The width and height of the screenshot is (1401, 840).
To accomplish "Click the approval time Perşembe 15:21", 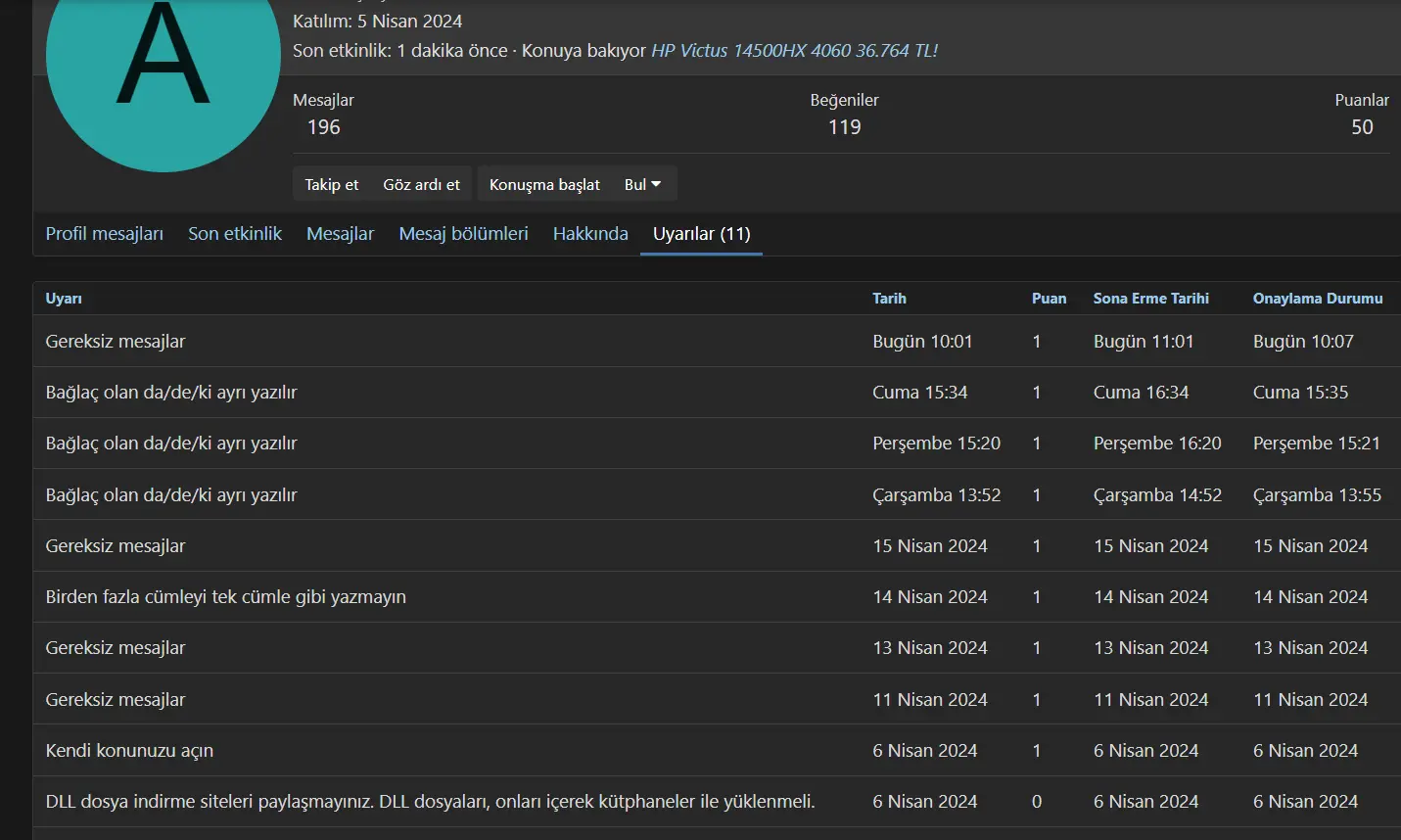I will pos(1317,443).
